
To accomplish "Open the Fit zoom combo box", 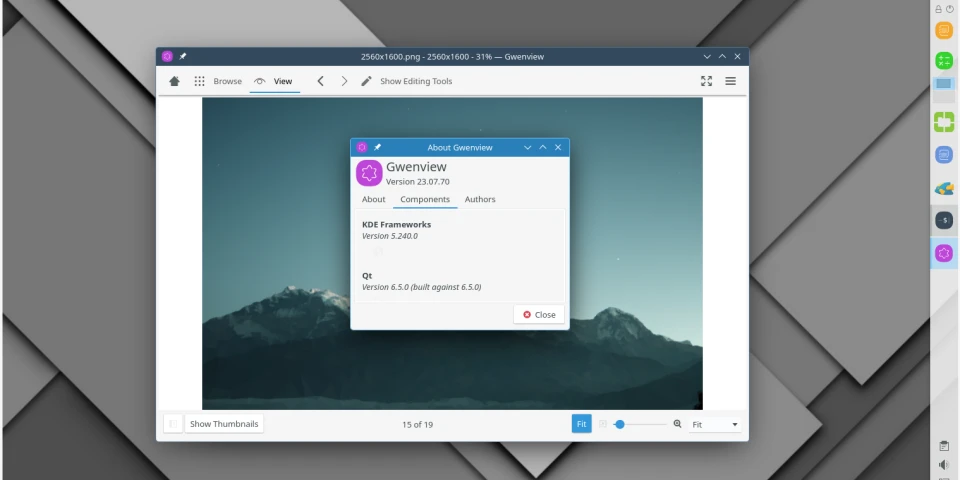I will coord(715,424).
